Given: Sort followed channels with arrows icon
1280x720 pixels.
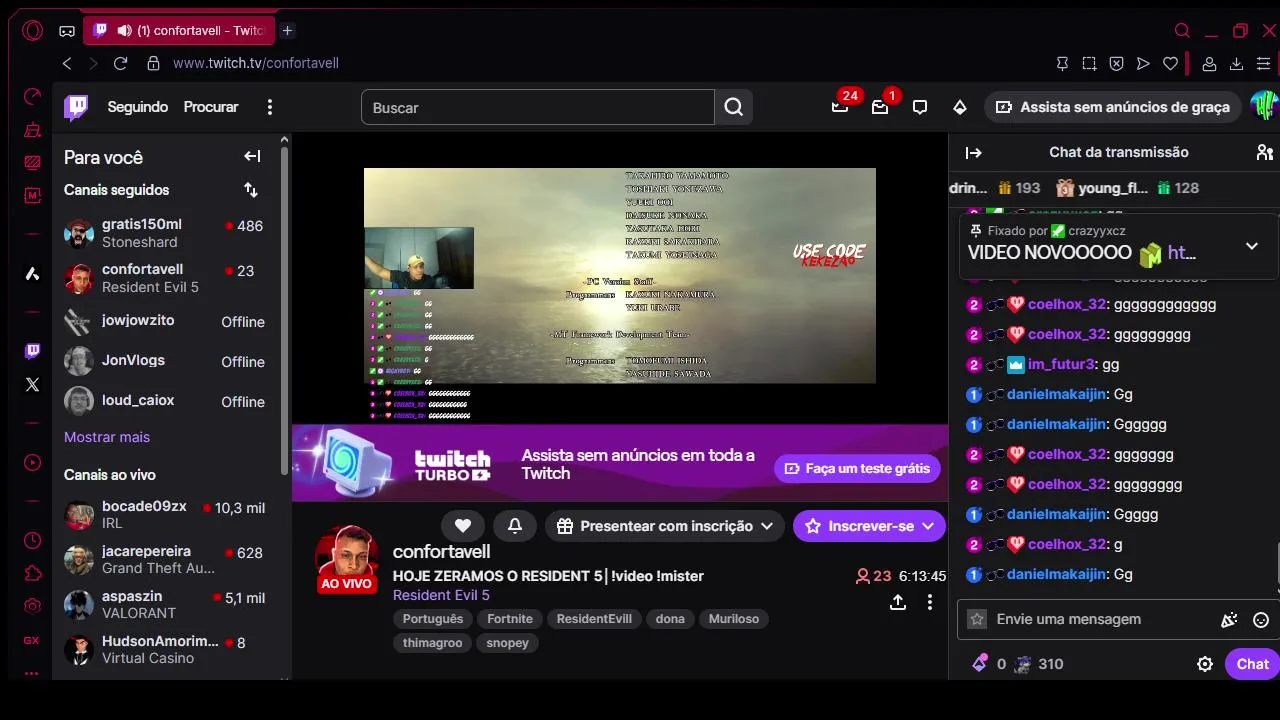Looking at the screenshot, I should pyautogui.click(x=251, y=190).
